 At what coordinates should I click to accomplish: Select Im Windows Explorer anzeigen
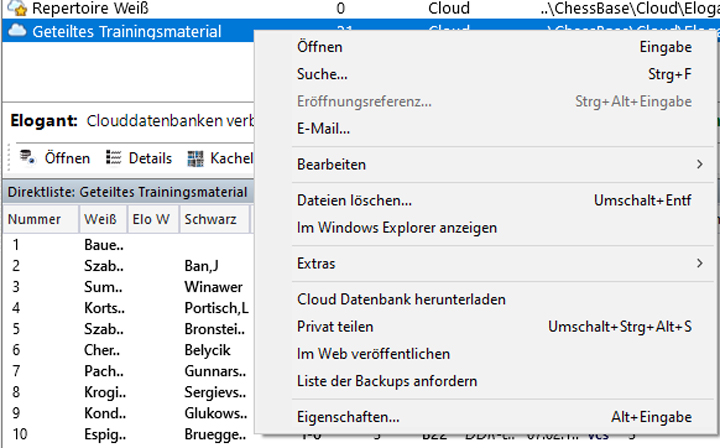point(397,228)
